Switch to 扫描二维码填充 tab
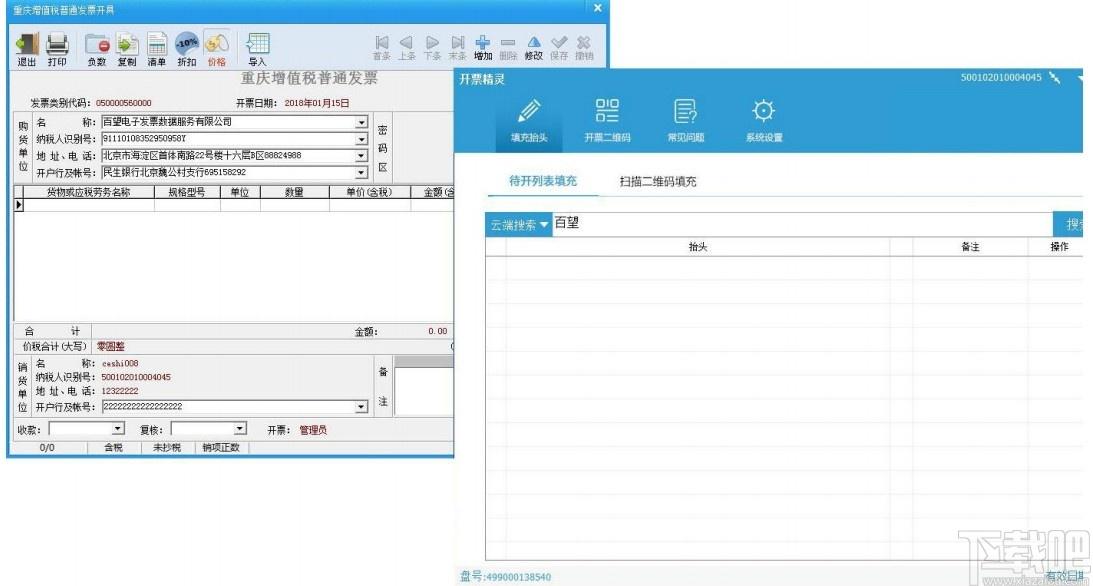 click(658, 181)
